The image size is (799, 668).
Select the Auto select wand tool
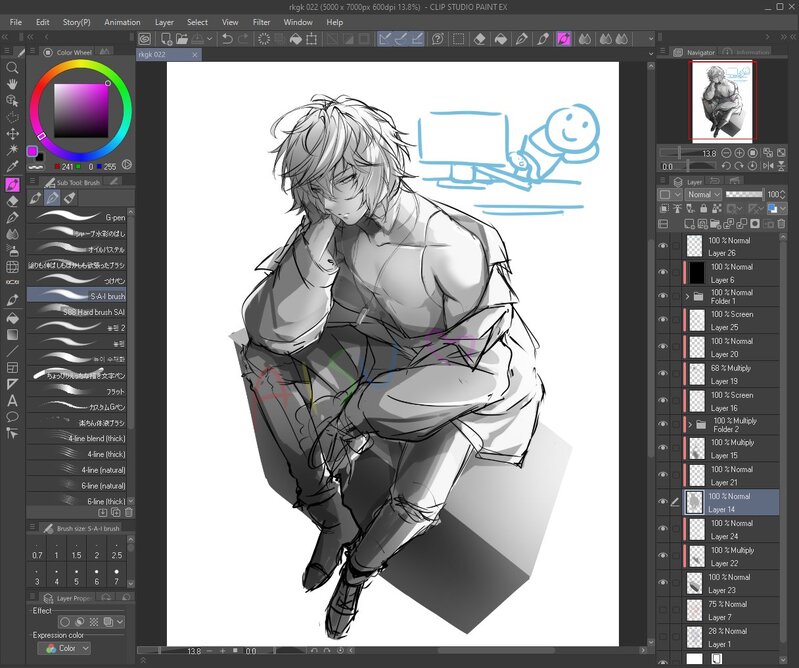pos(12,150)
